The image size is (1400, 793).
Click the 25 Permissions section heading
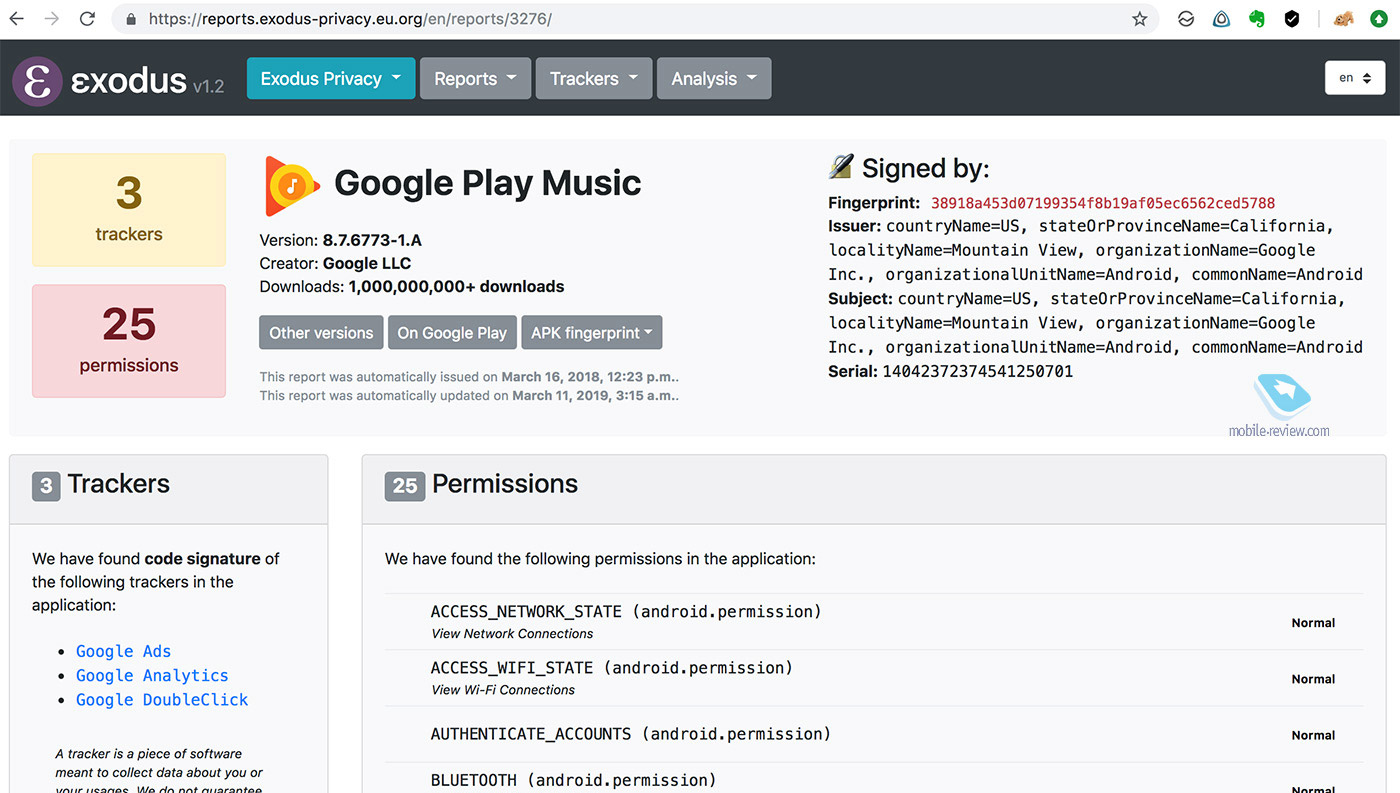[481, 484]
